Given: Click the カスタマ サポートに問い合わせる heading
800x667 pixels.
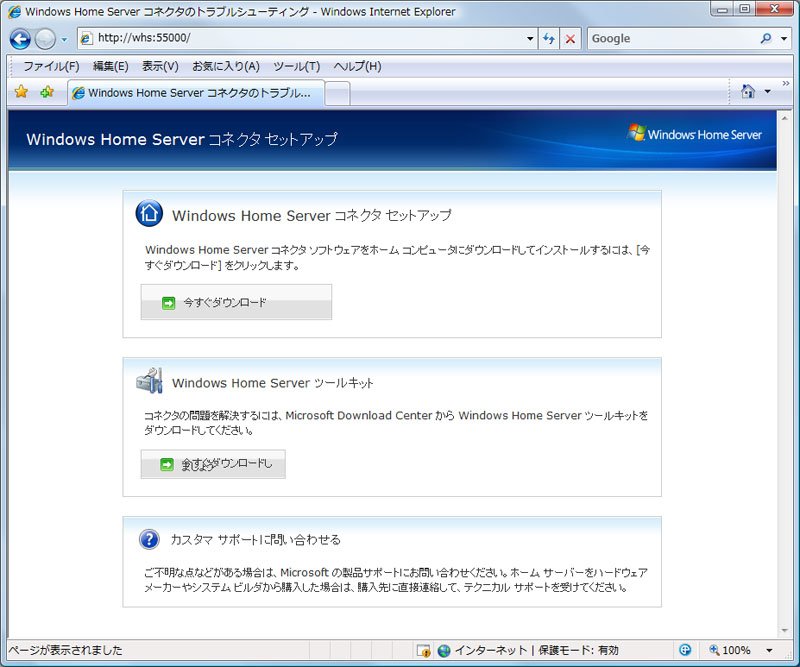Looking at the screenshot, I should [x=255, y=539].
